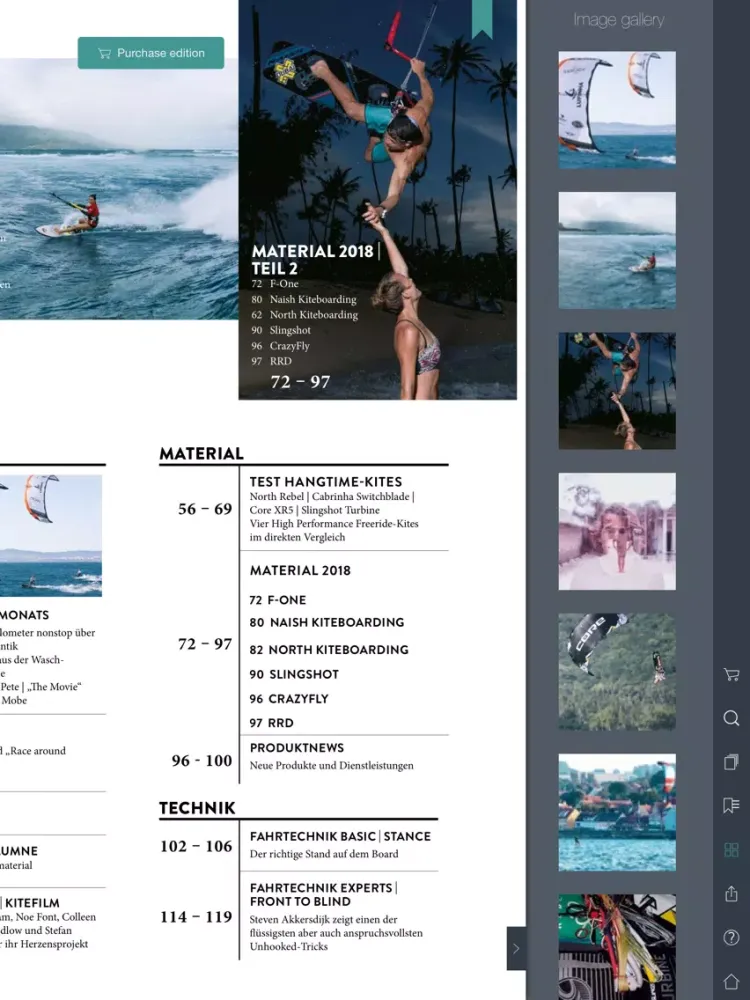Select 82 NORTH KITEBOARDING entry
750x1000 pixels.
click(328, 650)
